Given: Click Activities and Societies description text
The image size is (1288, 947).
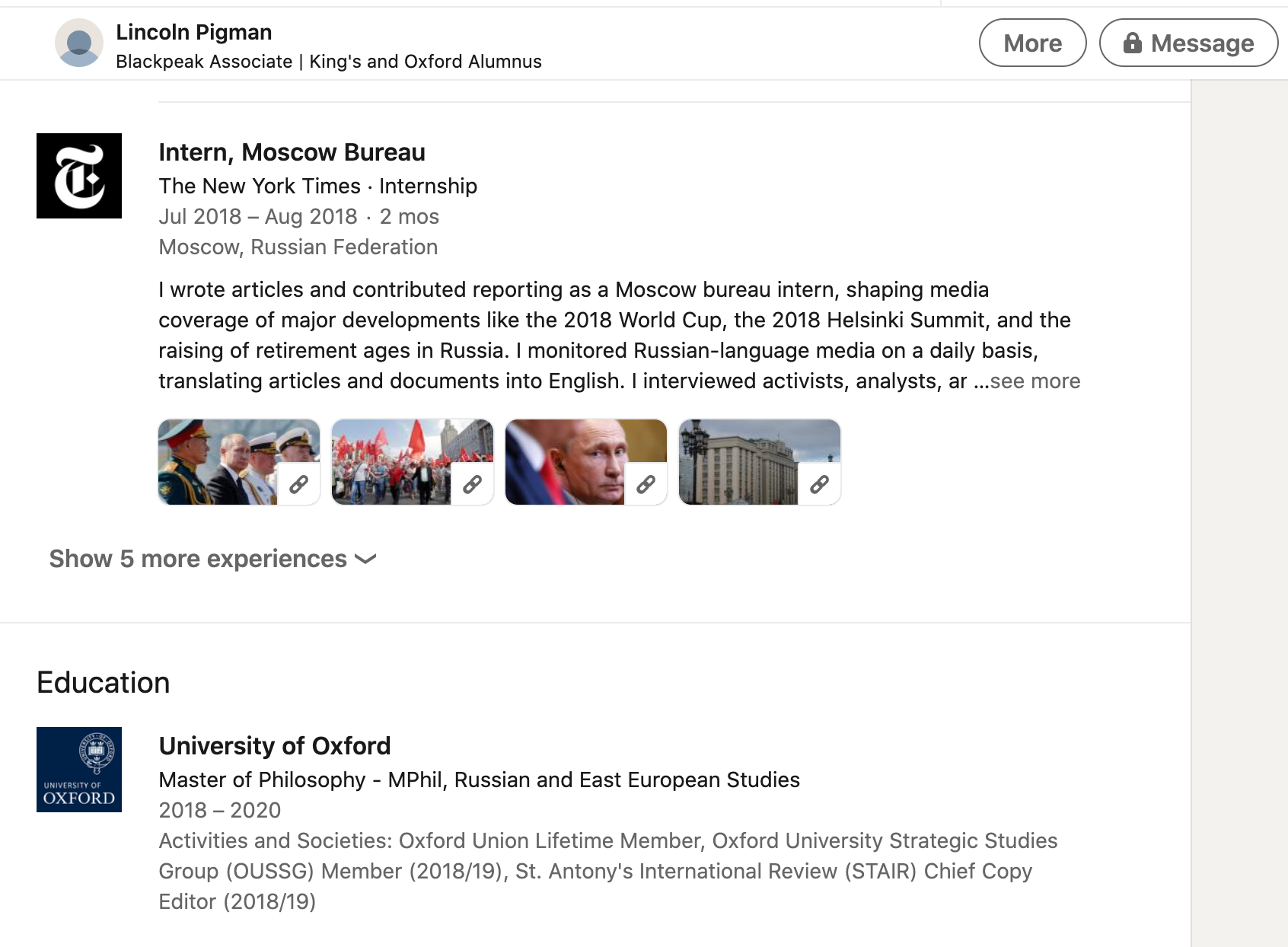Looking at the screenshot, I should coord(608,871).
